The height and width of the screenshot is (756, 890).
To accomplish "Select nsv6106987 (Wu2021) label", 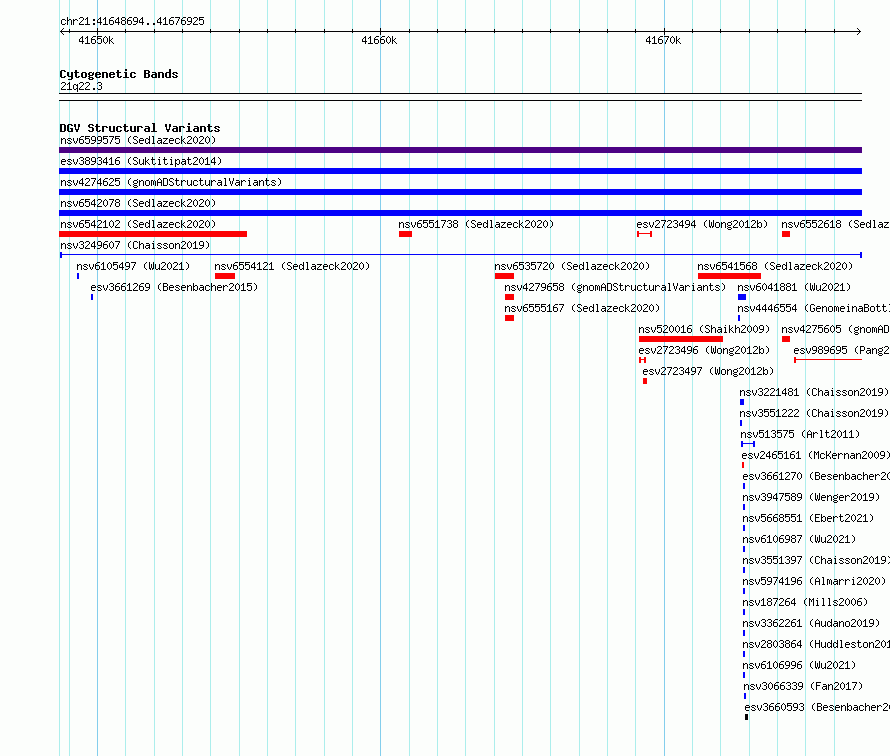I will (x=799, y=539).
